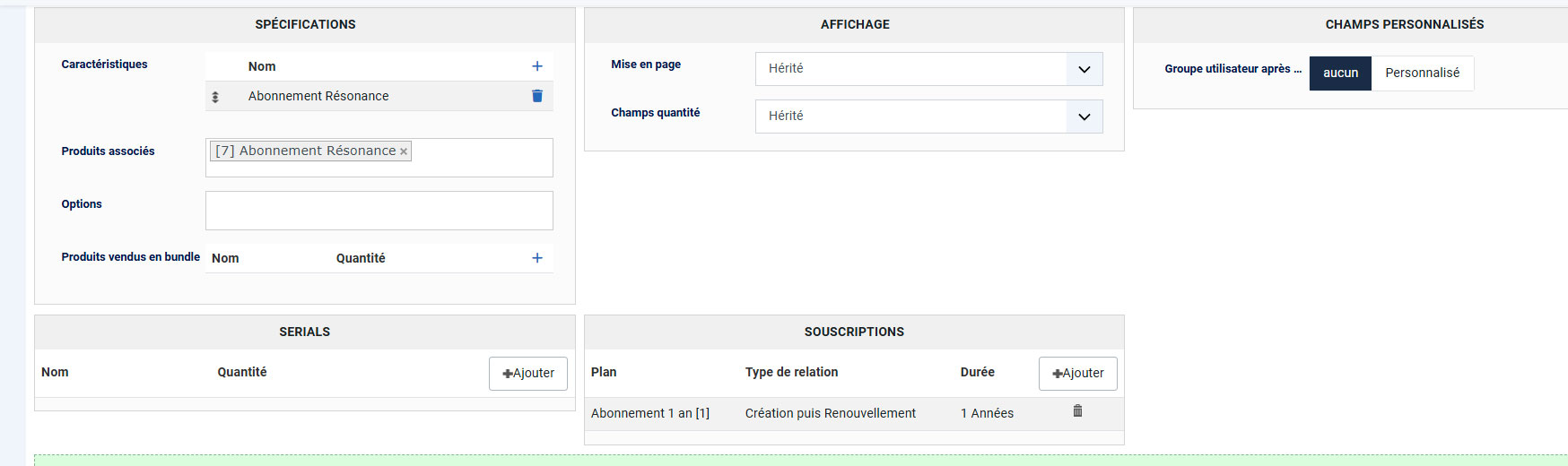
Task: Add a bundle product with plus icon
Action: 537,258
